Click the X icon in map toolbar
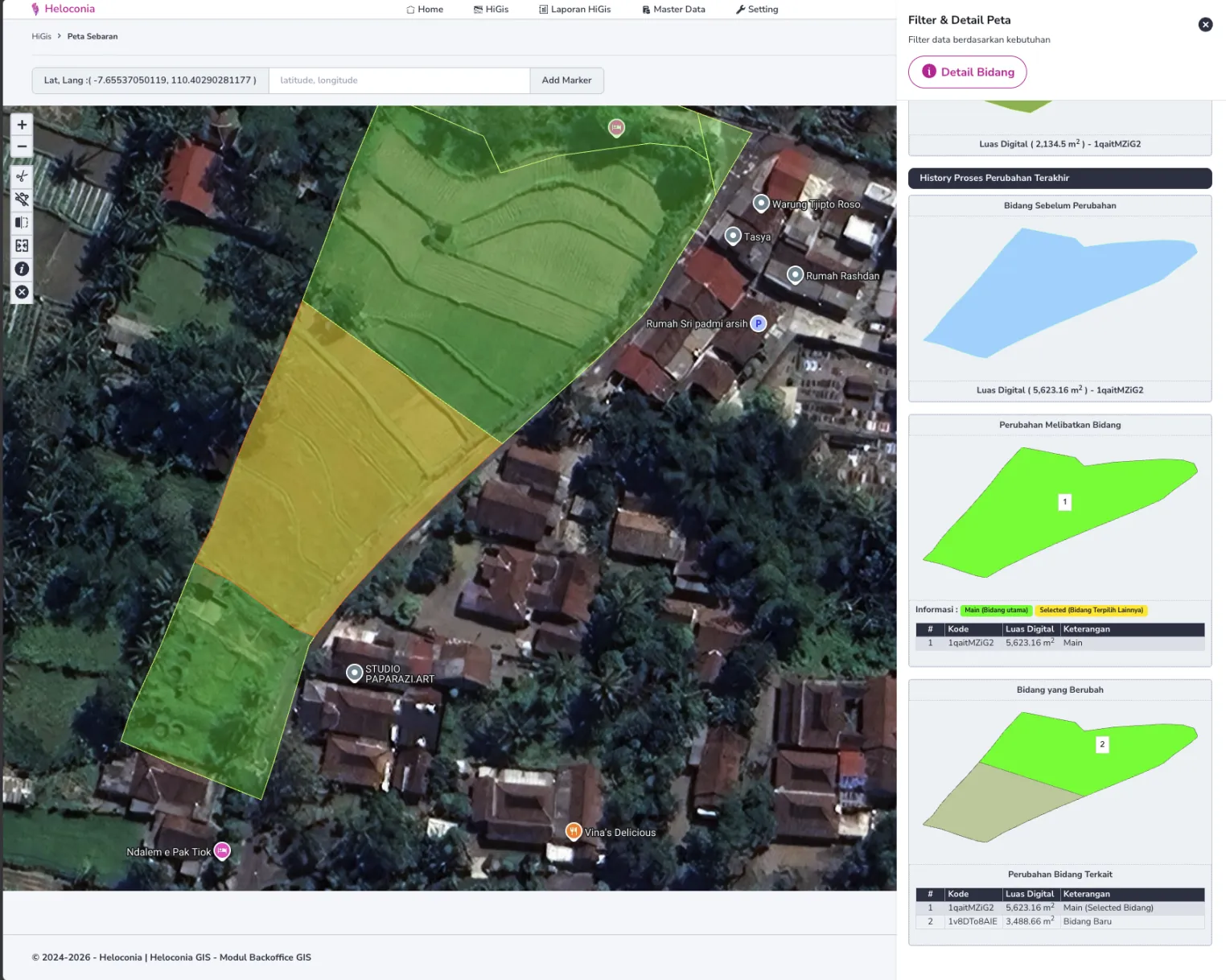 click(x=22, y=292)
